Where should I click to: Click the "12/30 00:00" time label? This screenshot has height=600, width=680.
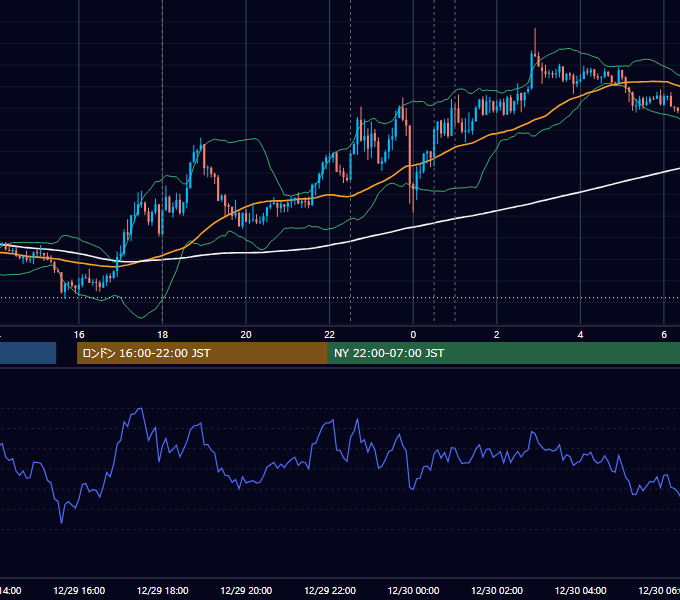click(x=413, y=591)
